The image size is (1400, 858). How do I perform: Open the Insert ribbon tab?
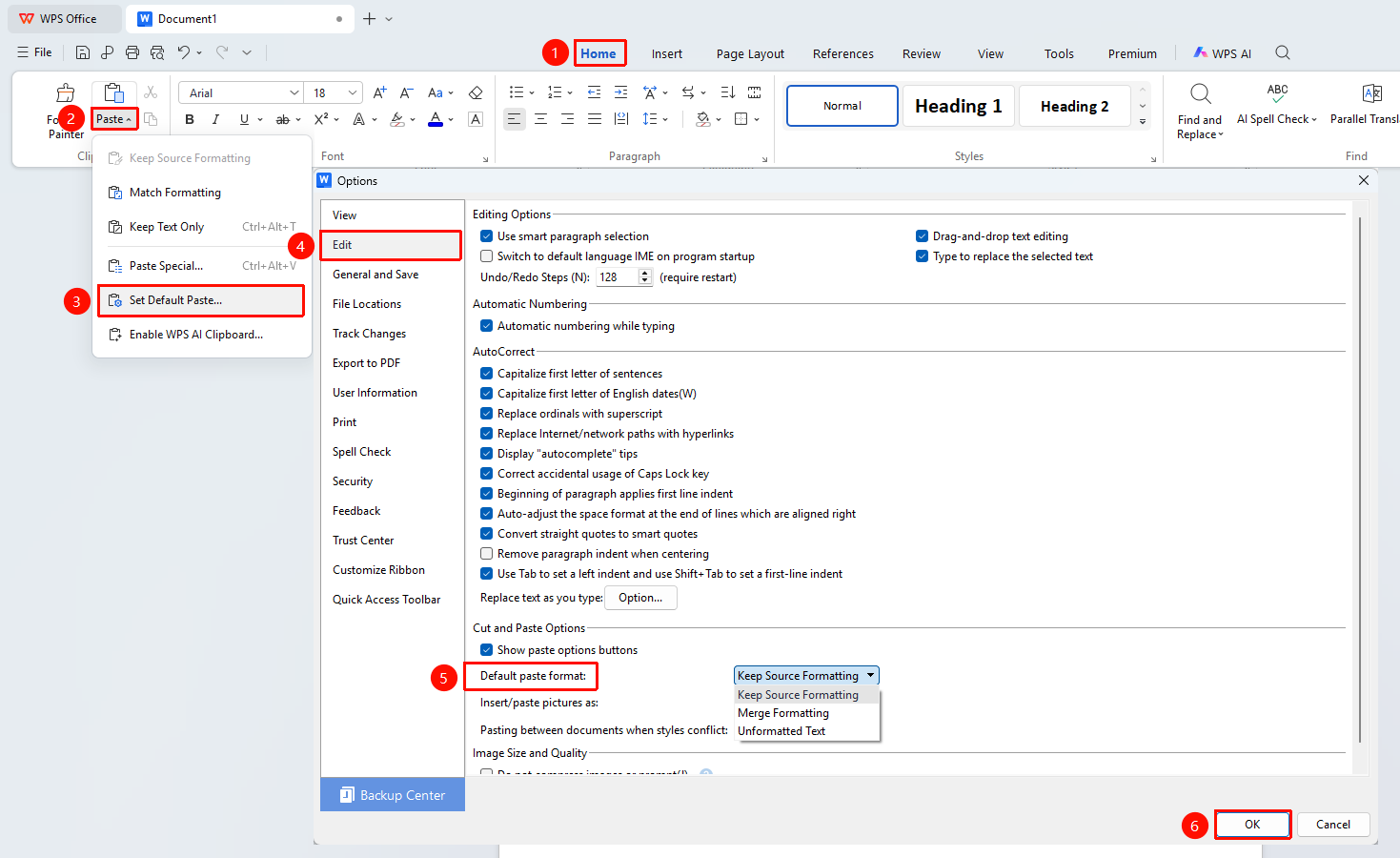(667, 54)
